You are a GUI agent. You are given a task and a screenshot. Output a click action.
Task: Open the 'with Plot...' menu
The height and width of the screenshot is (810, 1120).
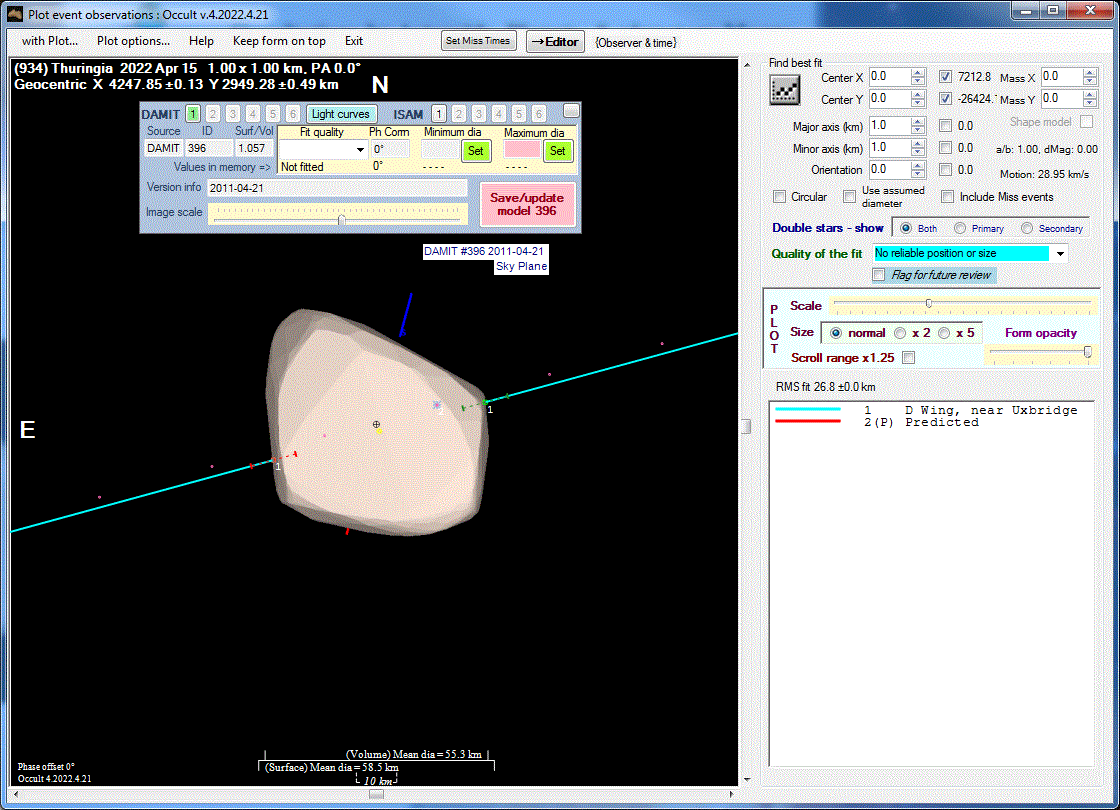point(50,41)
